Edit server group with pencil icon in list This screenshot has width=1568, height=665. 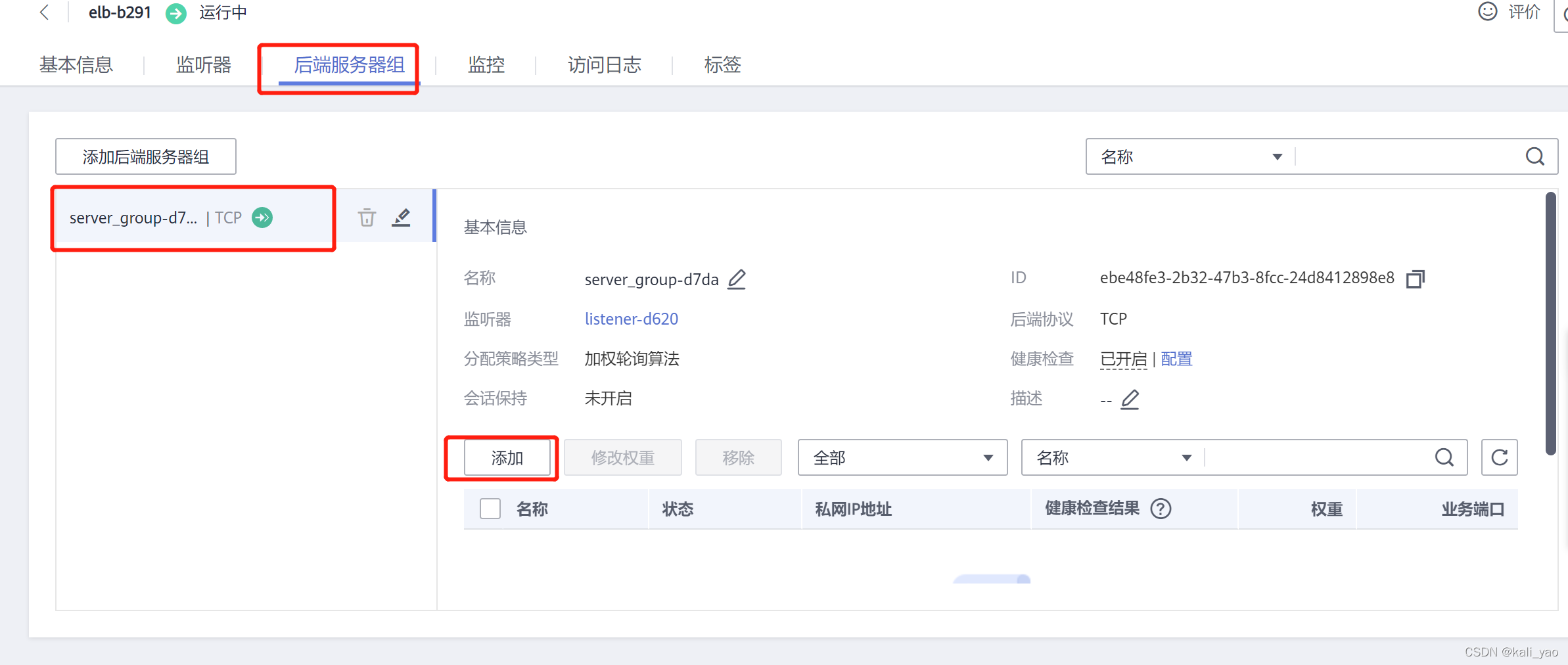[401, 218]
